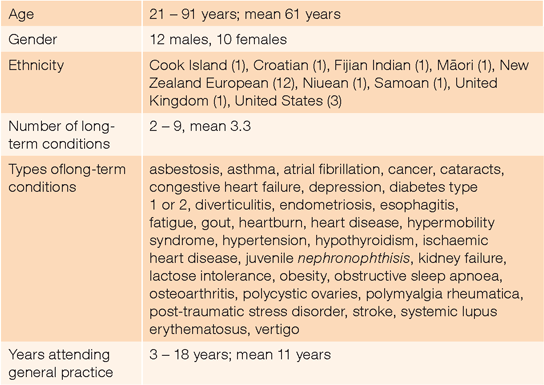The height and width of the screenshot is (385, 544).
Task: Click the Ethnicity row label
Action: [36, 66]
